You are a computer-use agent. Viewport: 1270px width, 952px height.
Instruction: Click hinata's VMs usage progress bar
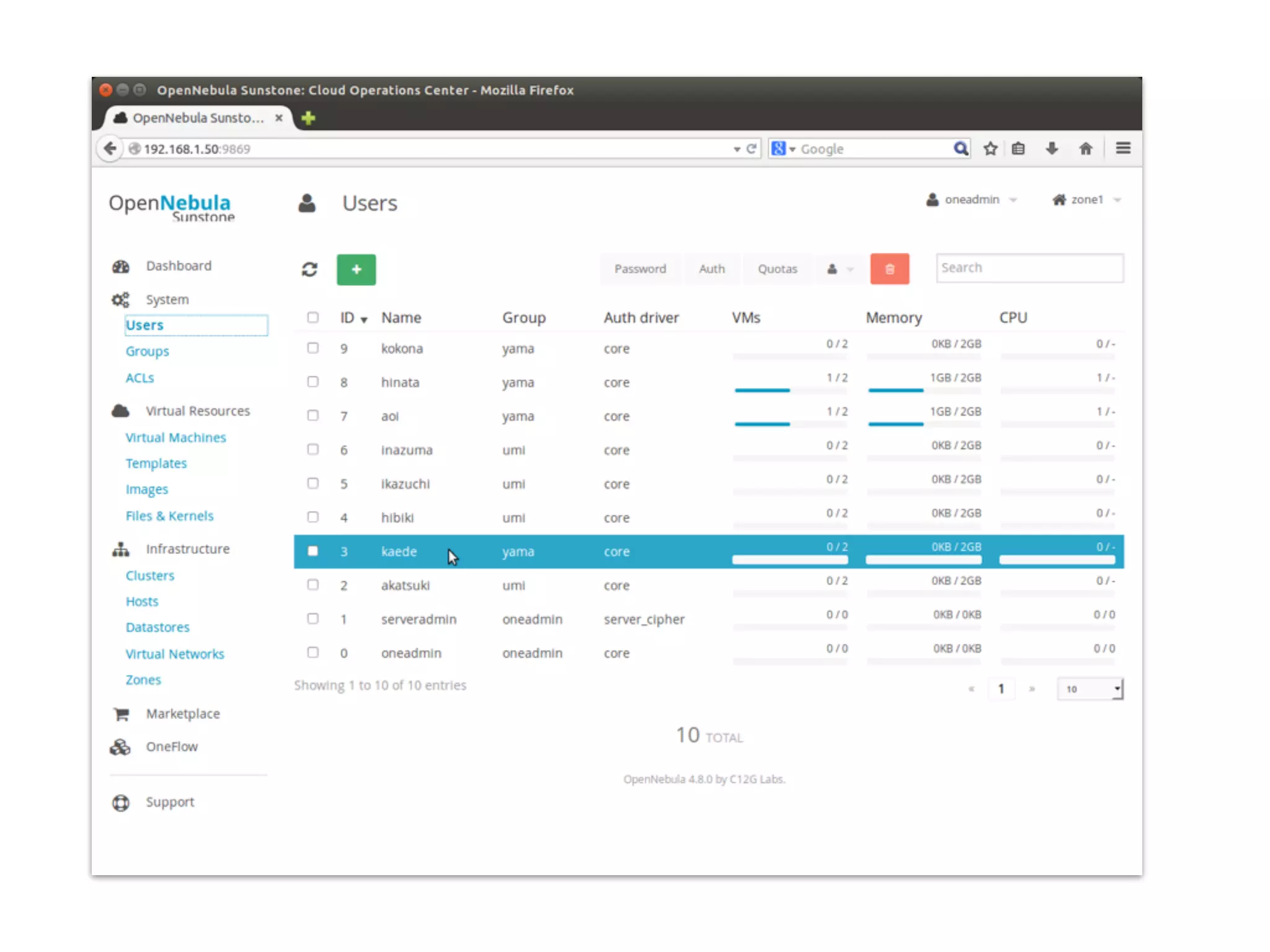click(789, 390)
